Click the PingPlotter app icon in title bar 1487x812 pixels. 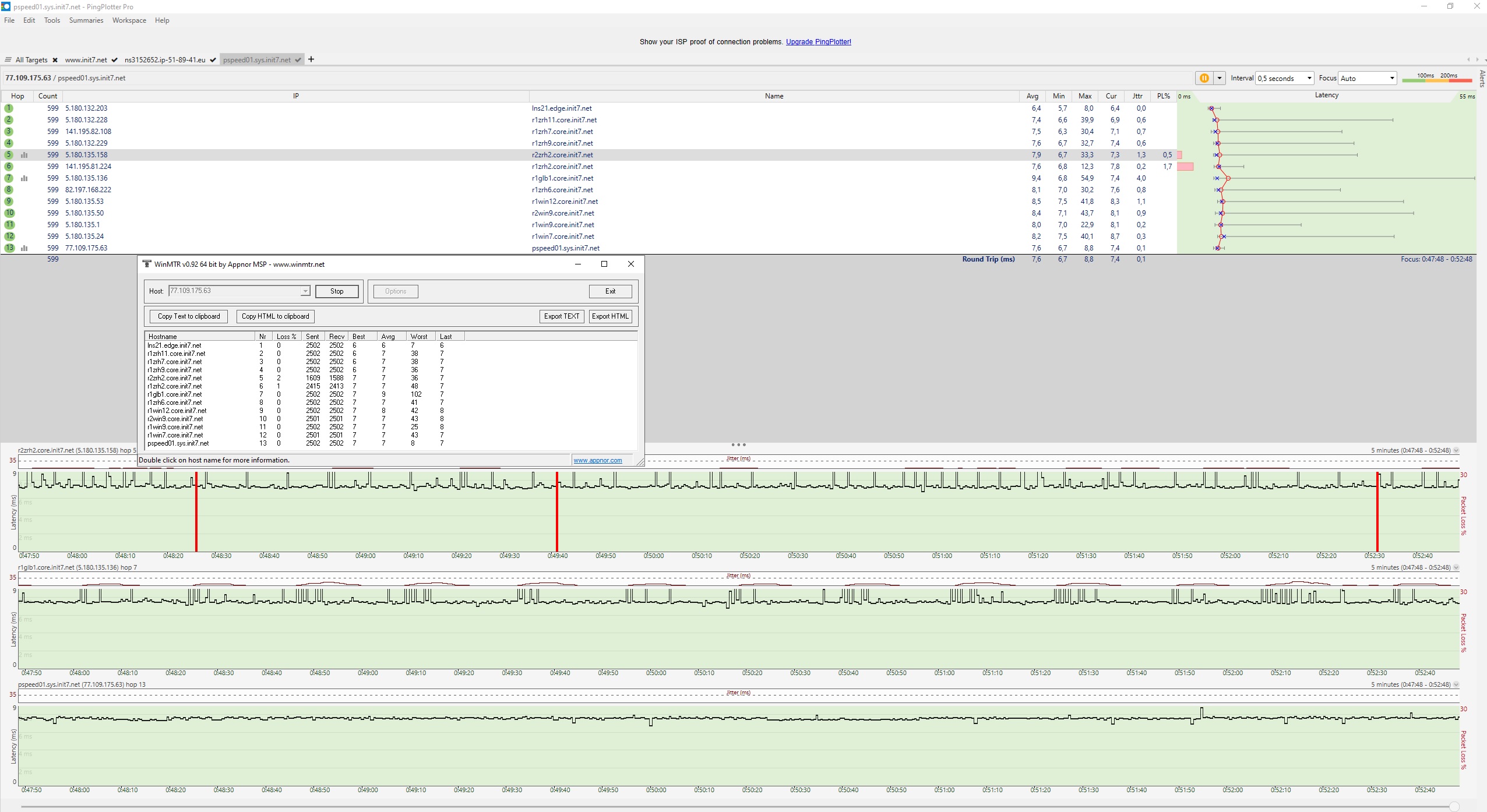click(x=6, y=6)
